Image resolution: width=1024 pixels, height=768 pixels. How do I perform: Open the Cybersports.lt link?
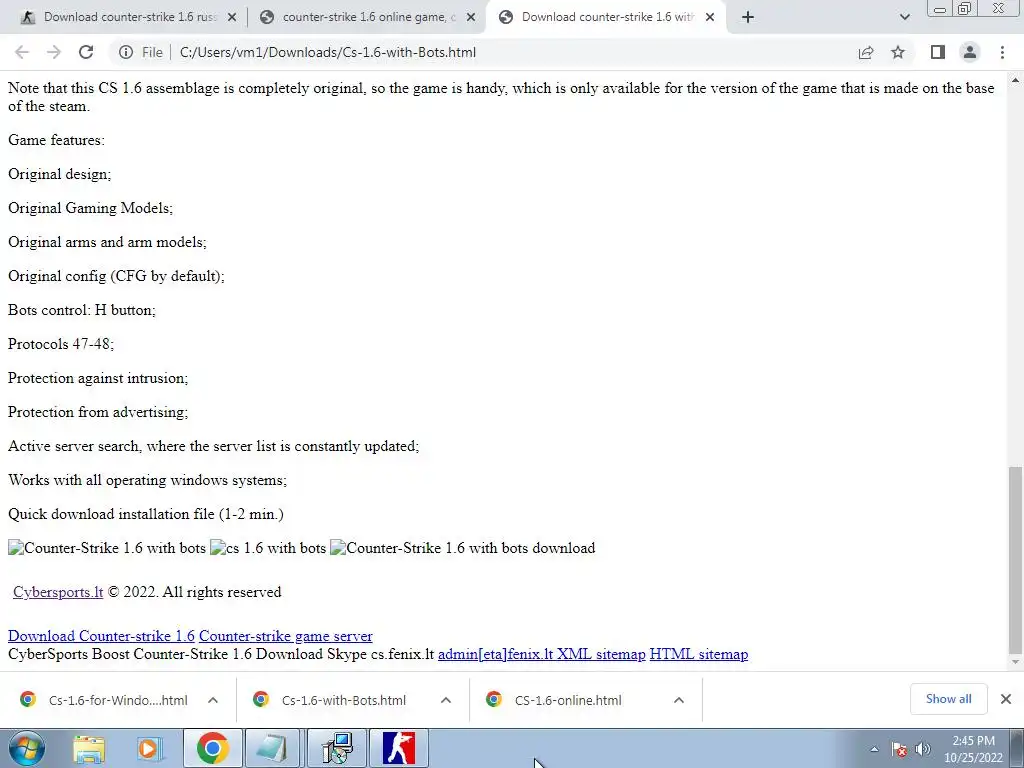(x=58, y=592)
